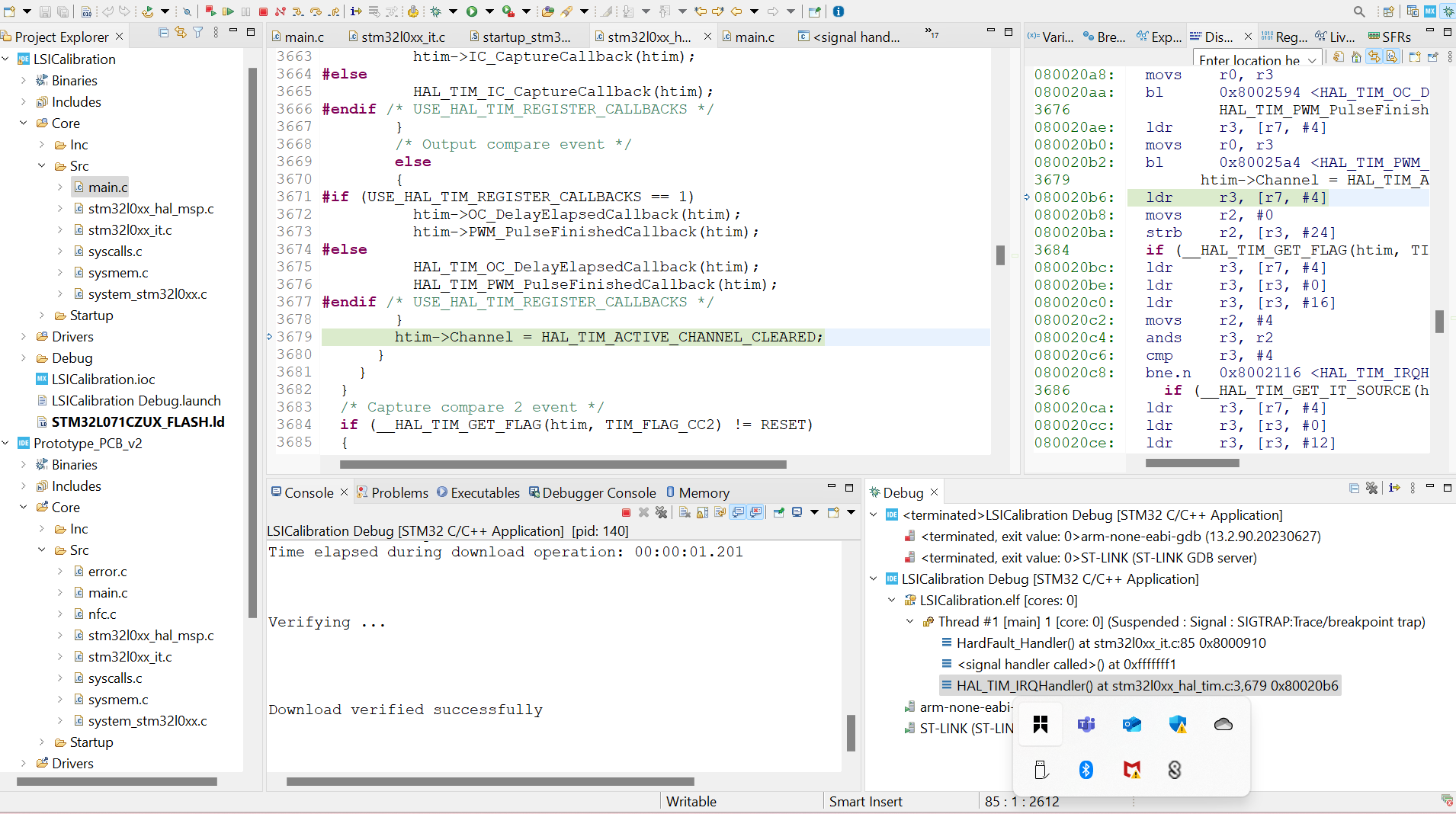Open the Debugger Console tab

(598, 493)
